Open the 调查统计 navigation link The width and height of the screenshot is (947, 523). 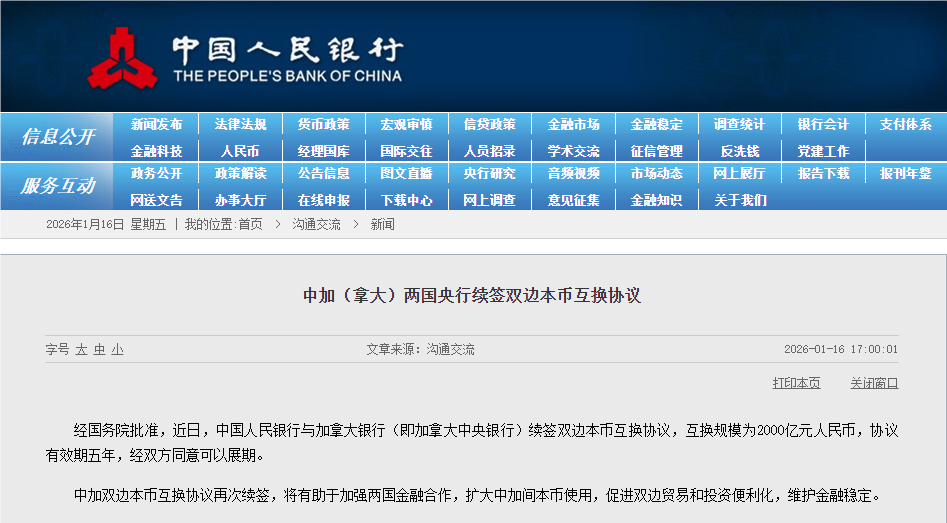(739, 125)
